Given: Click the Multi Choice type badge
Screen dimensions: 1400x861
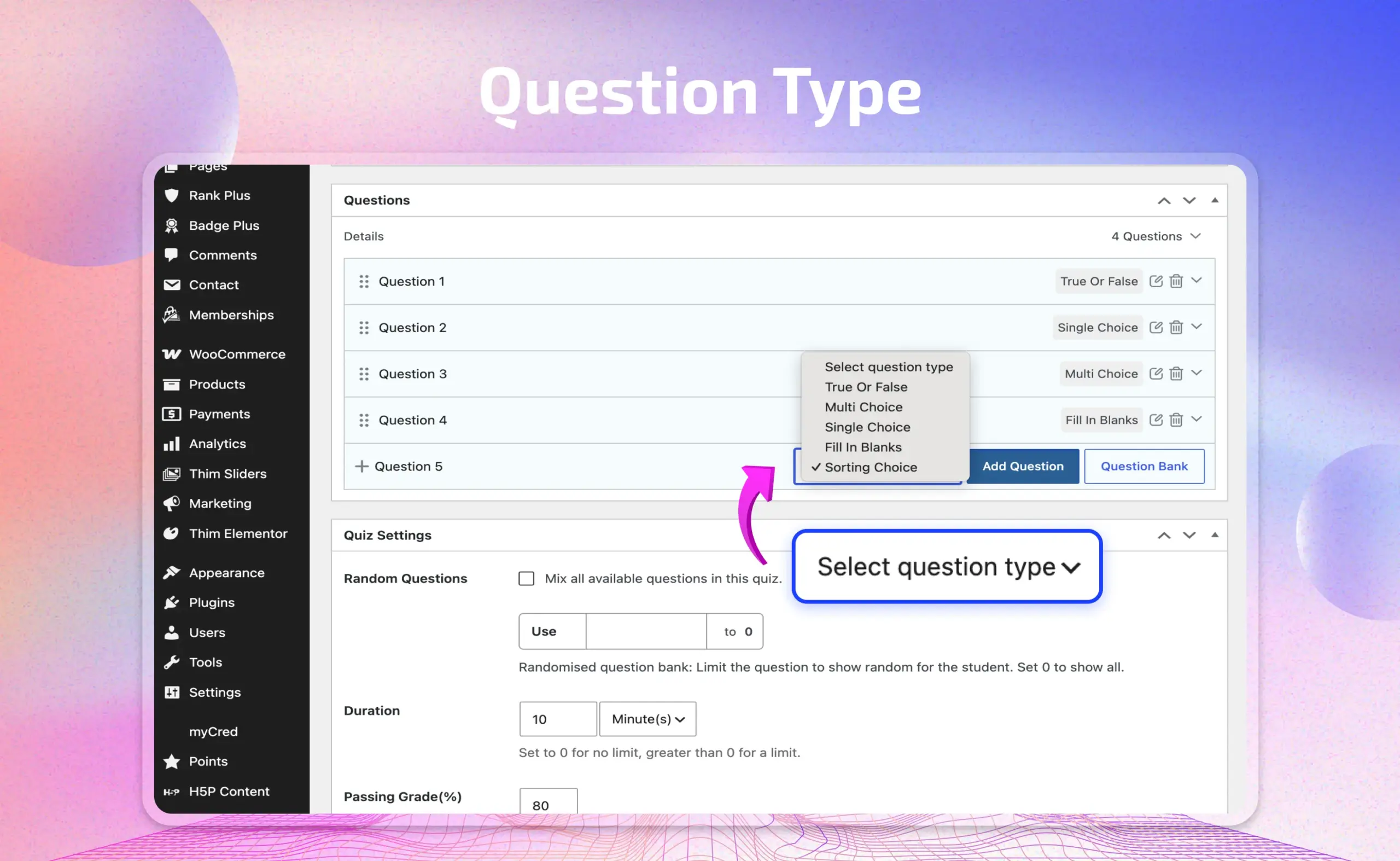Looking at the screenshot, I should [1101, 374].
